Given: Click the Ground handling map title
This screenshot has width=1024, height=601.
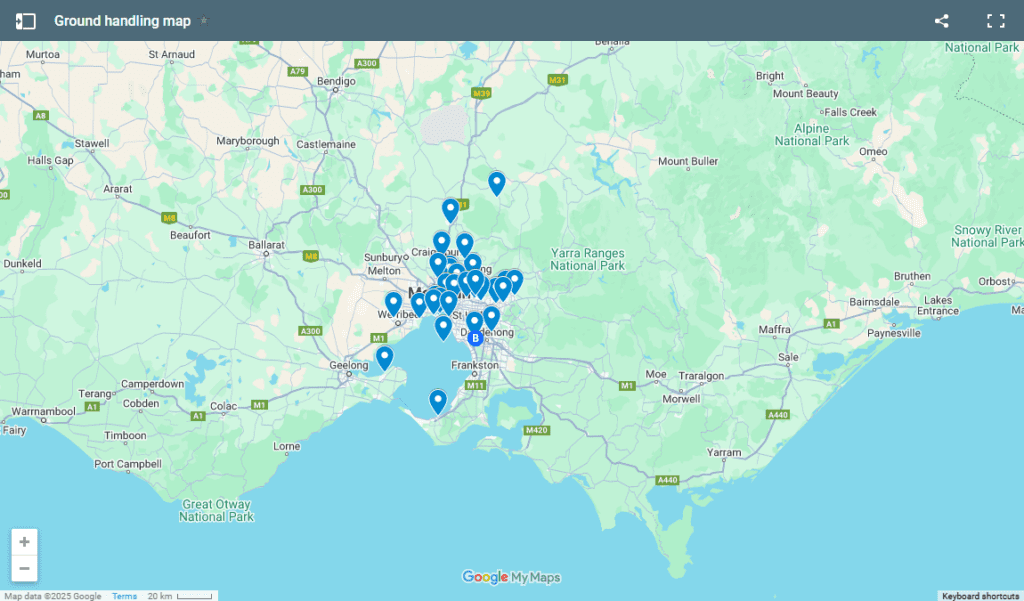Looking at the screenshot, I should (122, 21).
